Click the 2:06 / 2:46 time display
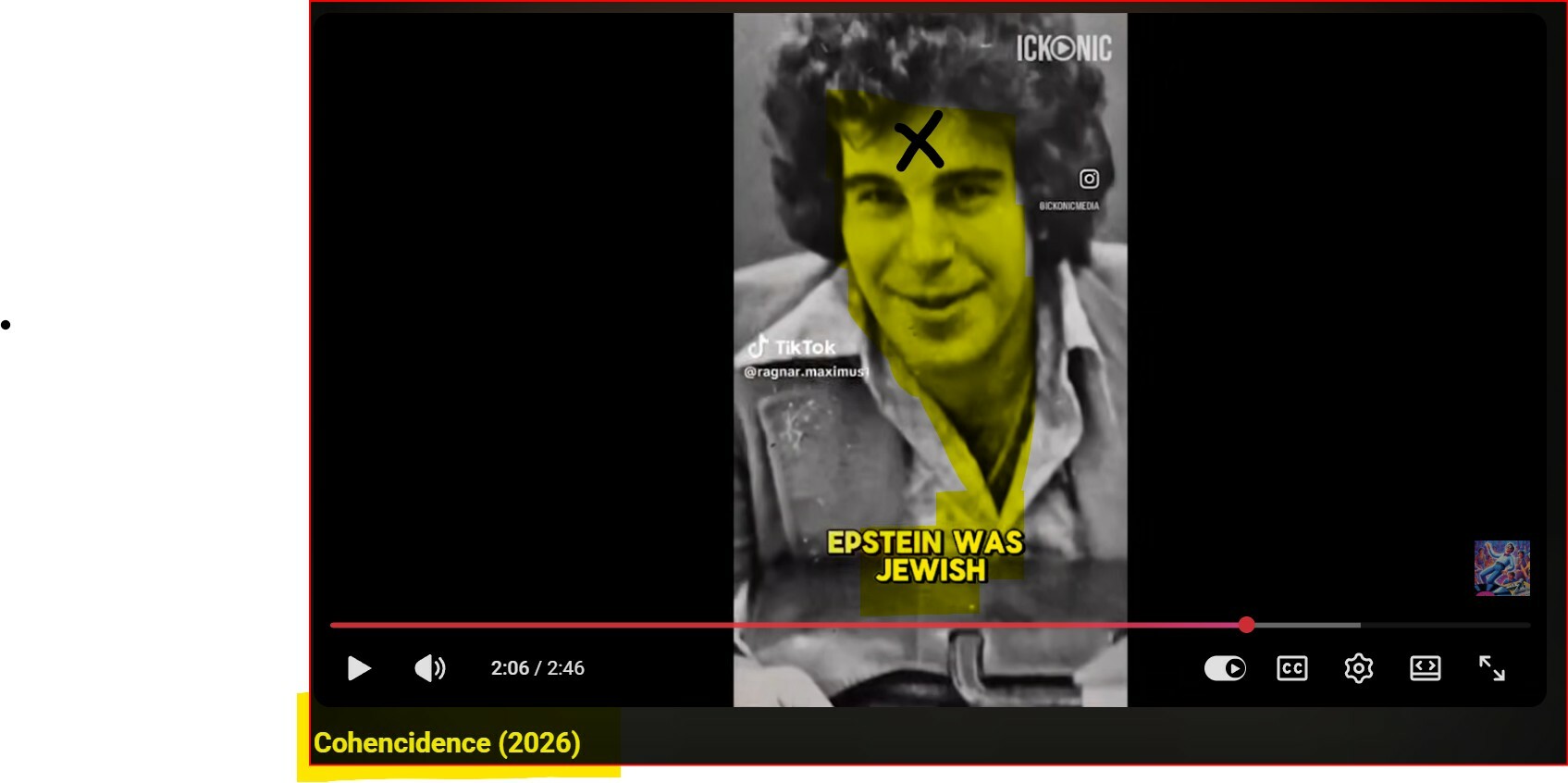Viewport: 1568px width, 783px height. pyautogui.click(x=537, y=668)
